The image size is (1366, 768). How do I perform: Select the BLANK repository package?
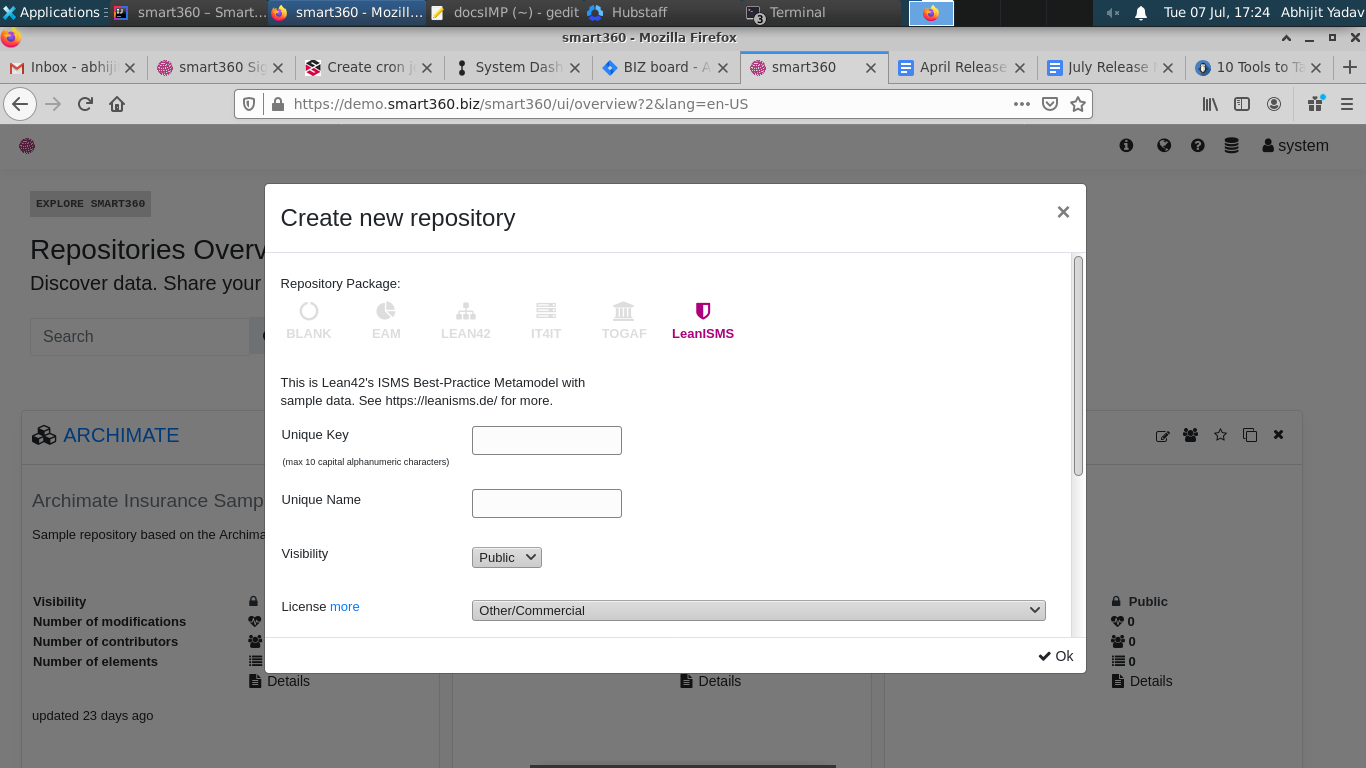pyautogui.click(x=309, y=321)
